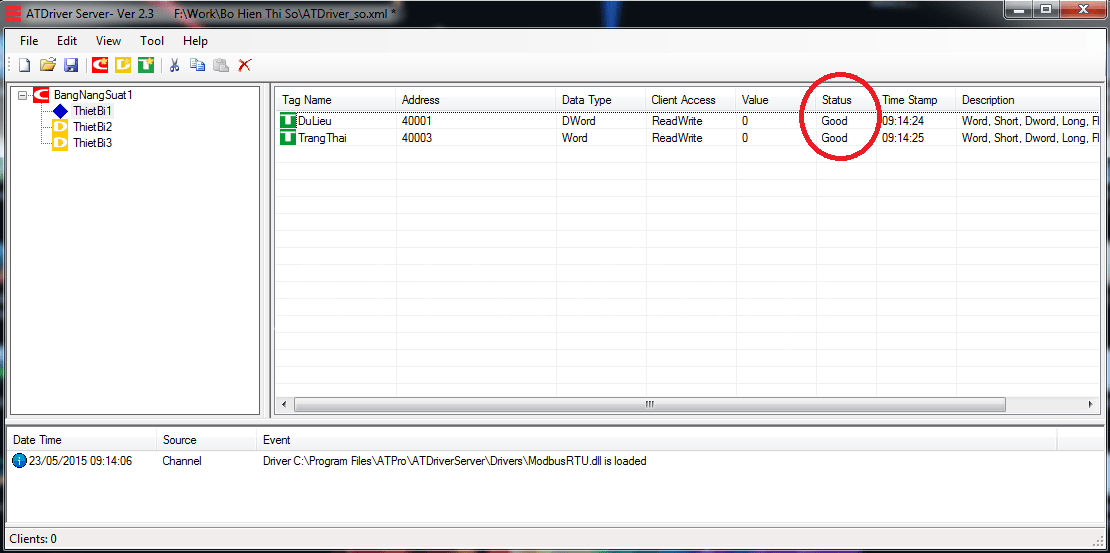Click the Clients: 0 status bar text
The width and height of the screenshot is (1110, 553).
[33, 539]
